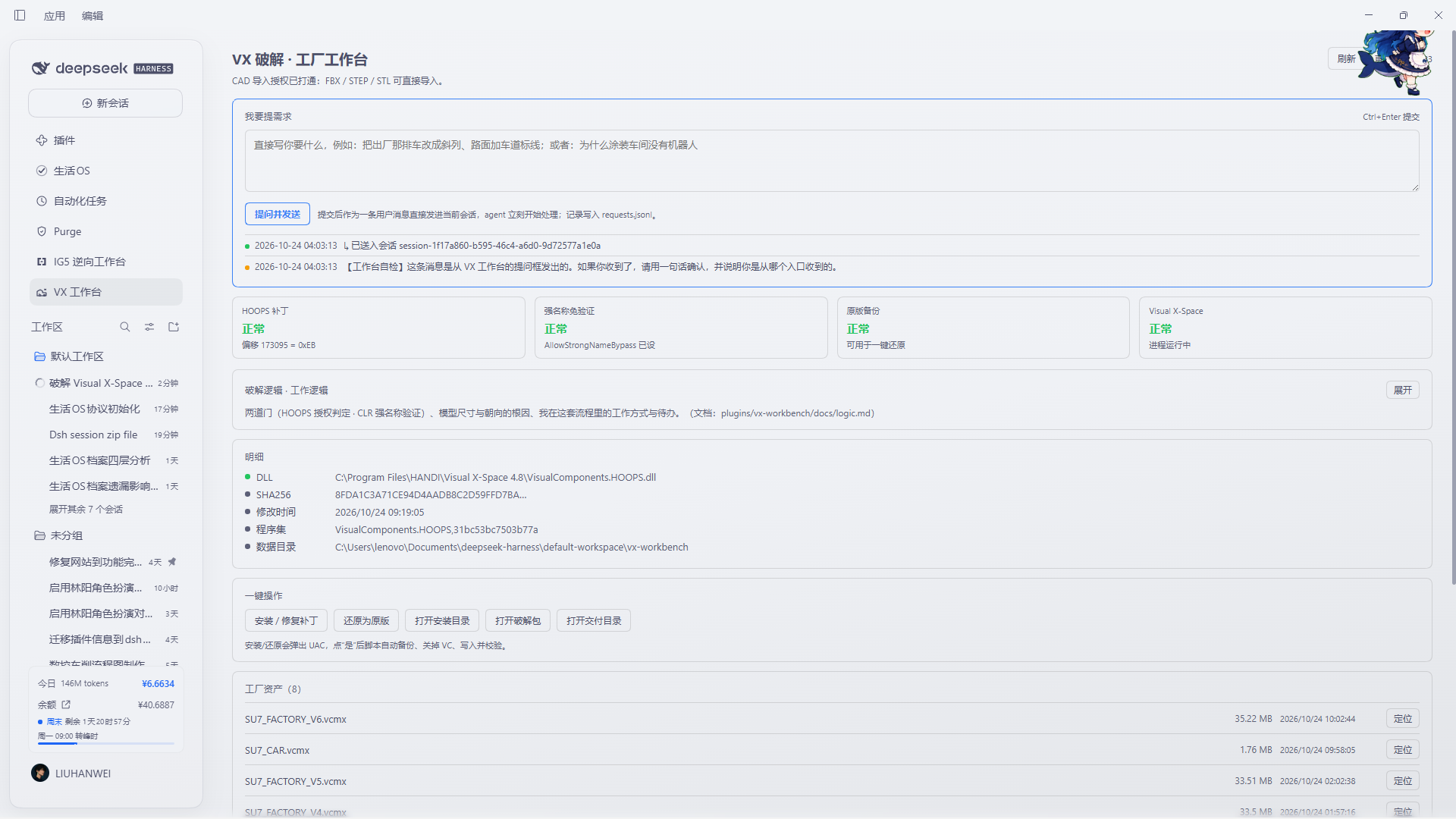
Task: Select file name SU7_FACTORY_V6.vcmx
Action: click(296, 720)
